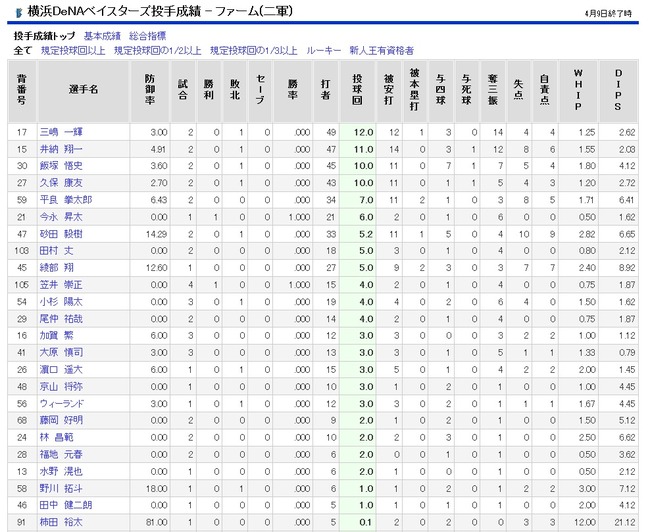Open player 笠井 崇正
Viewport: 650px width, 532px height.
61,285
